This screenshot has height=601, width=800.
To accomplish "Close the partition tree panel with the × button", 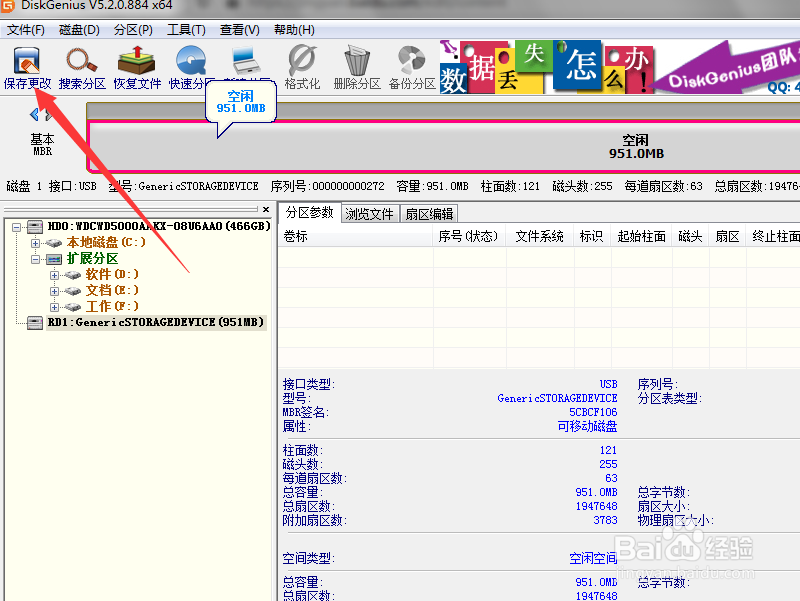I will pyautogui.click(x=264, y=209).
